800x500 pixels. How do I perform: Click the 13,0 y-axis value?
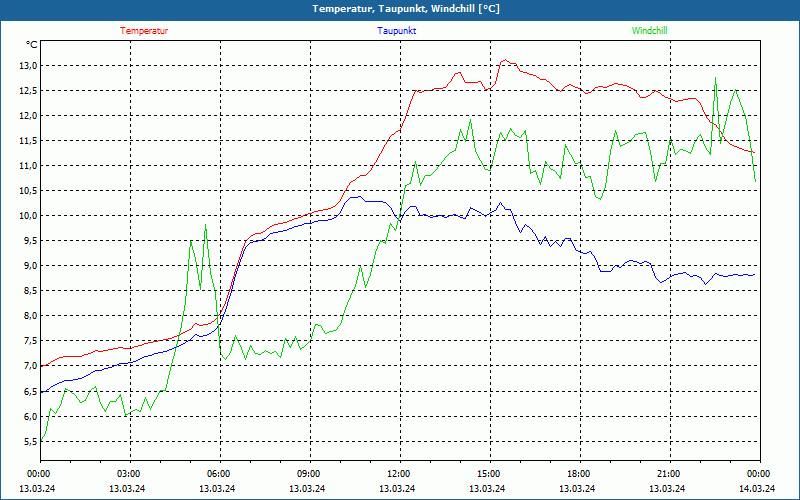pos(29,65)
